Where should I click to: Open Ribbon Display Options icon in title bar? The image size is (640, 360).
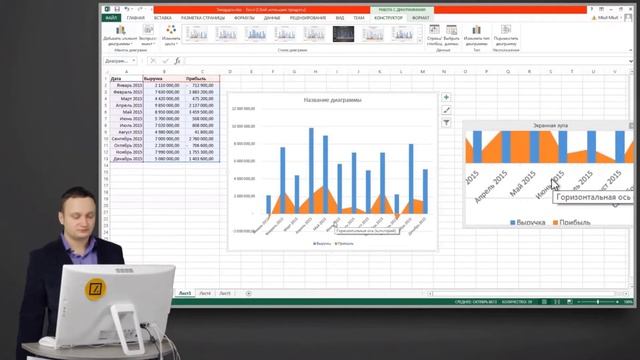[x=602, y=9]
